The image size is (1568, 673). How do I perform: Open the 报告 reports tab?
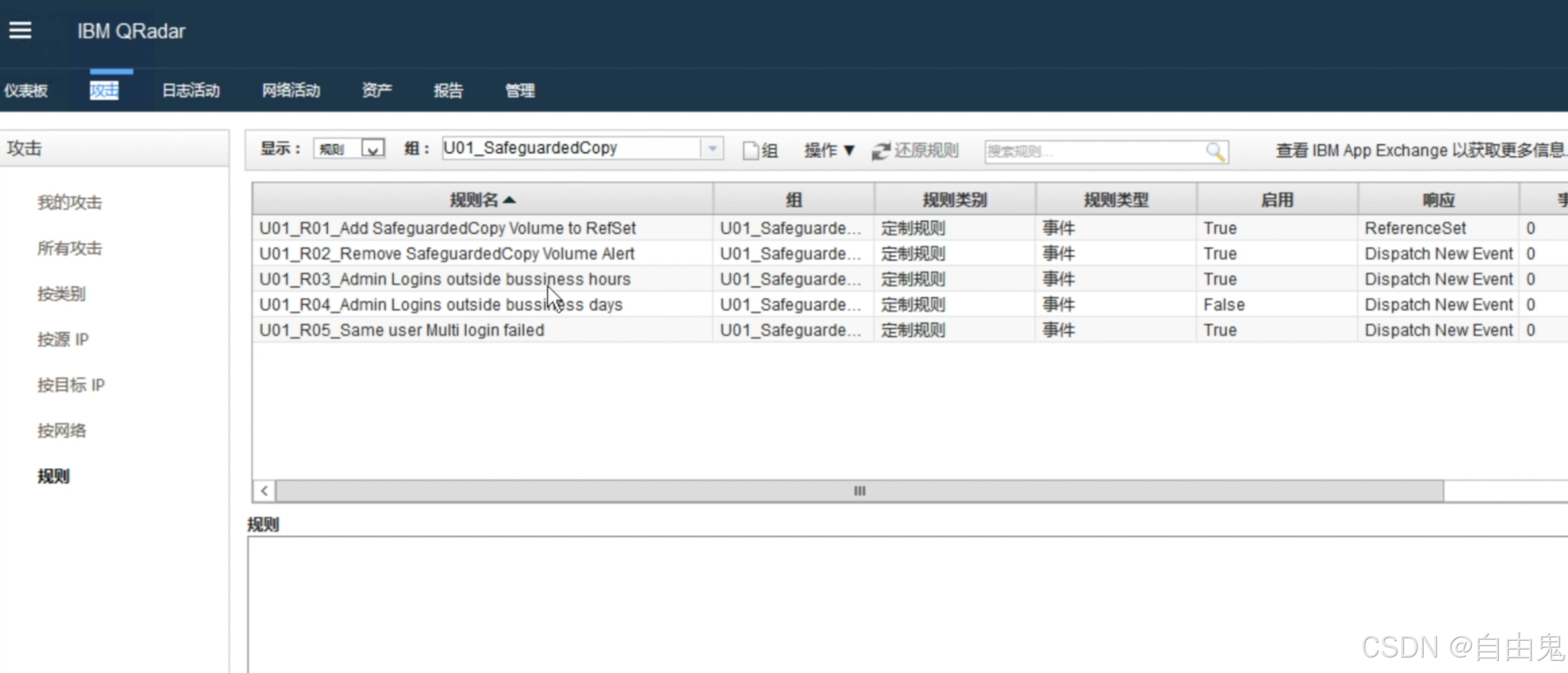(448, 91)
